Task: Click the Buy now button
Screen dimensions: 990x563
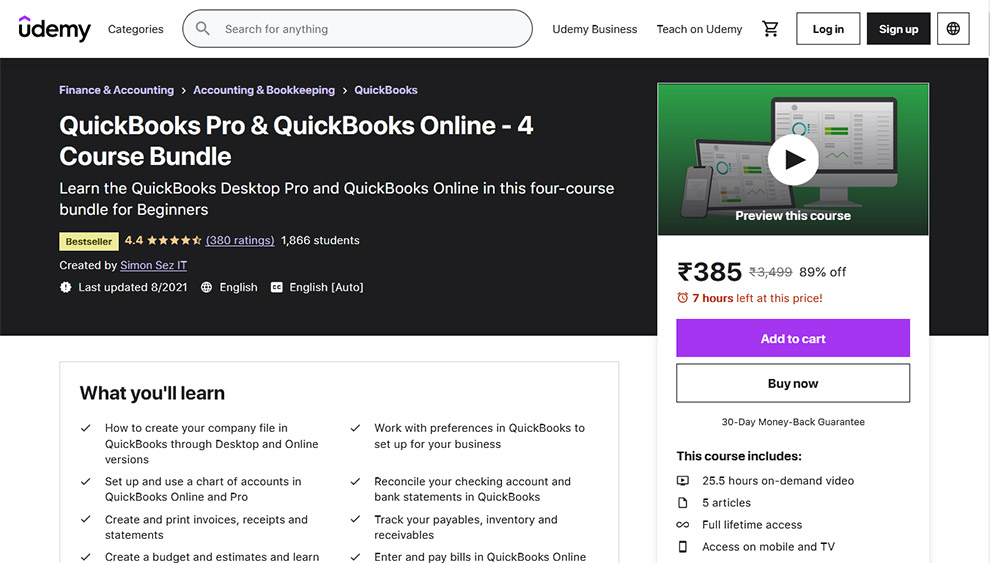Action: (x=793, y=383)
